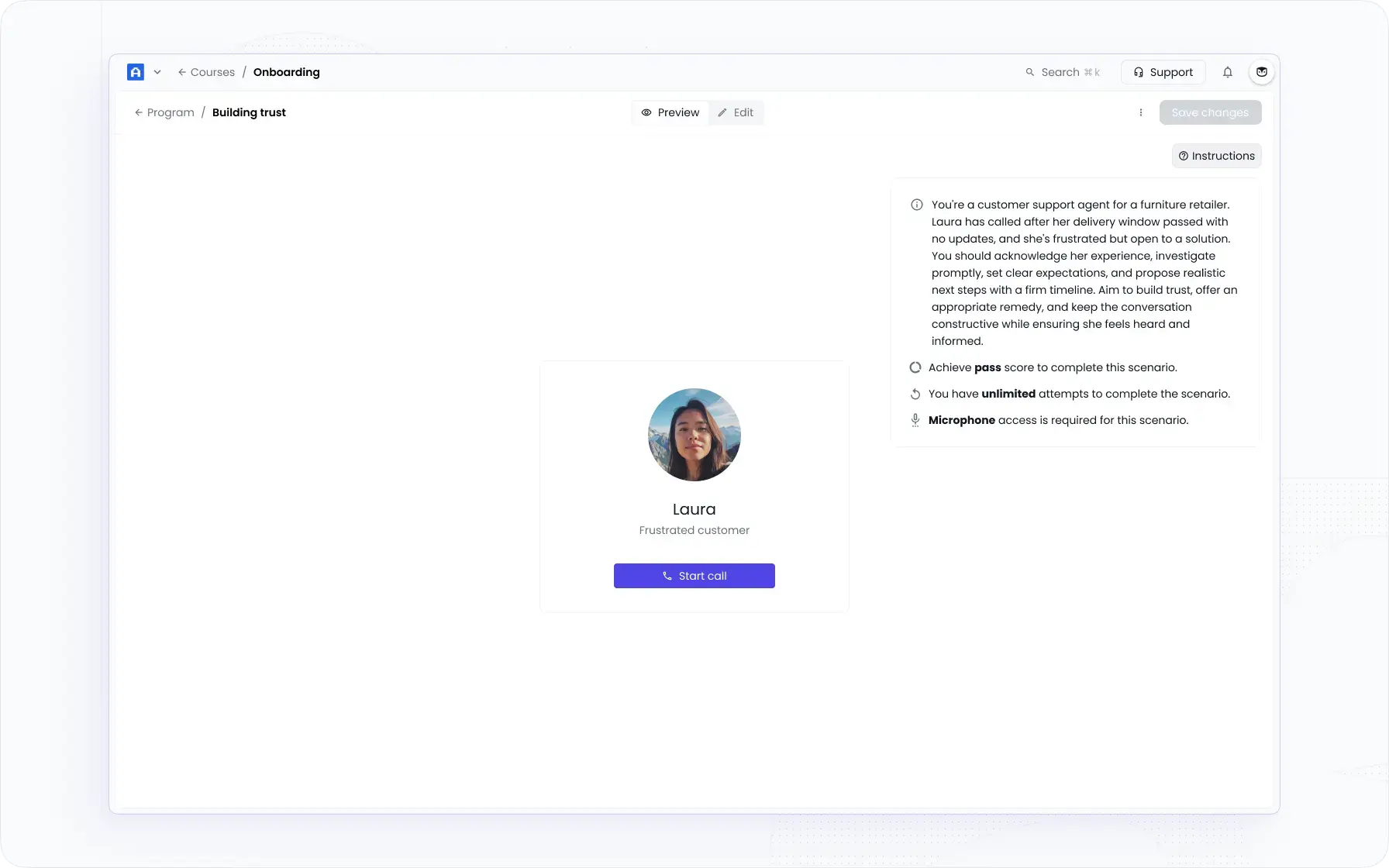
Task: Click the notification bell icon
Action: pyautogui.click(x=1228, y=72)
